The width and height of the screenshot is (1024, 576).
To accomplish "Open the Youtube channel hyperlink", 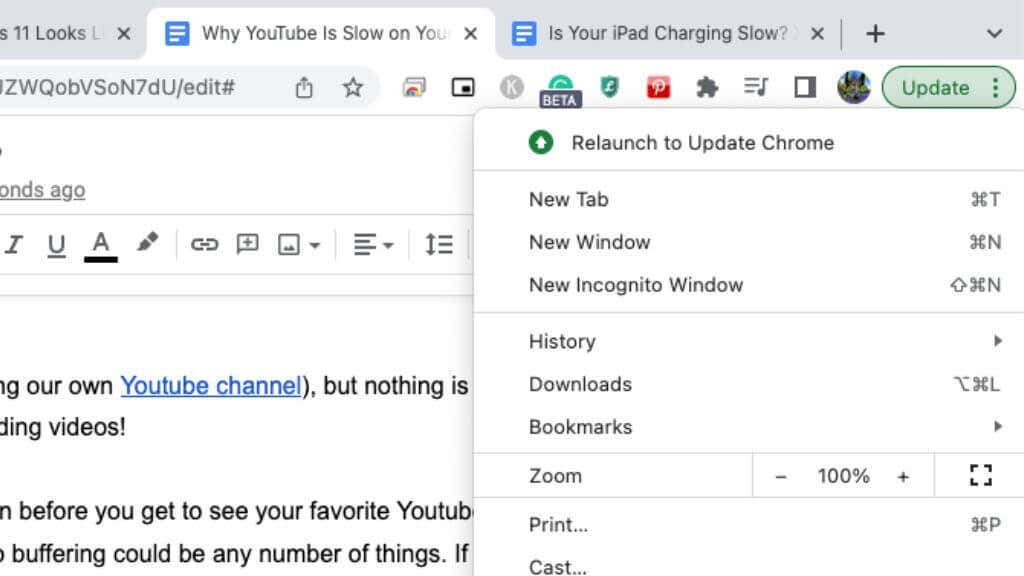I will [210, 386].
